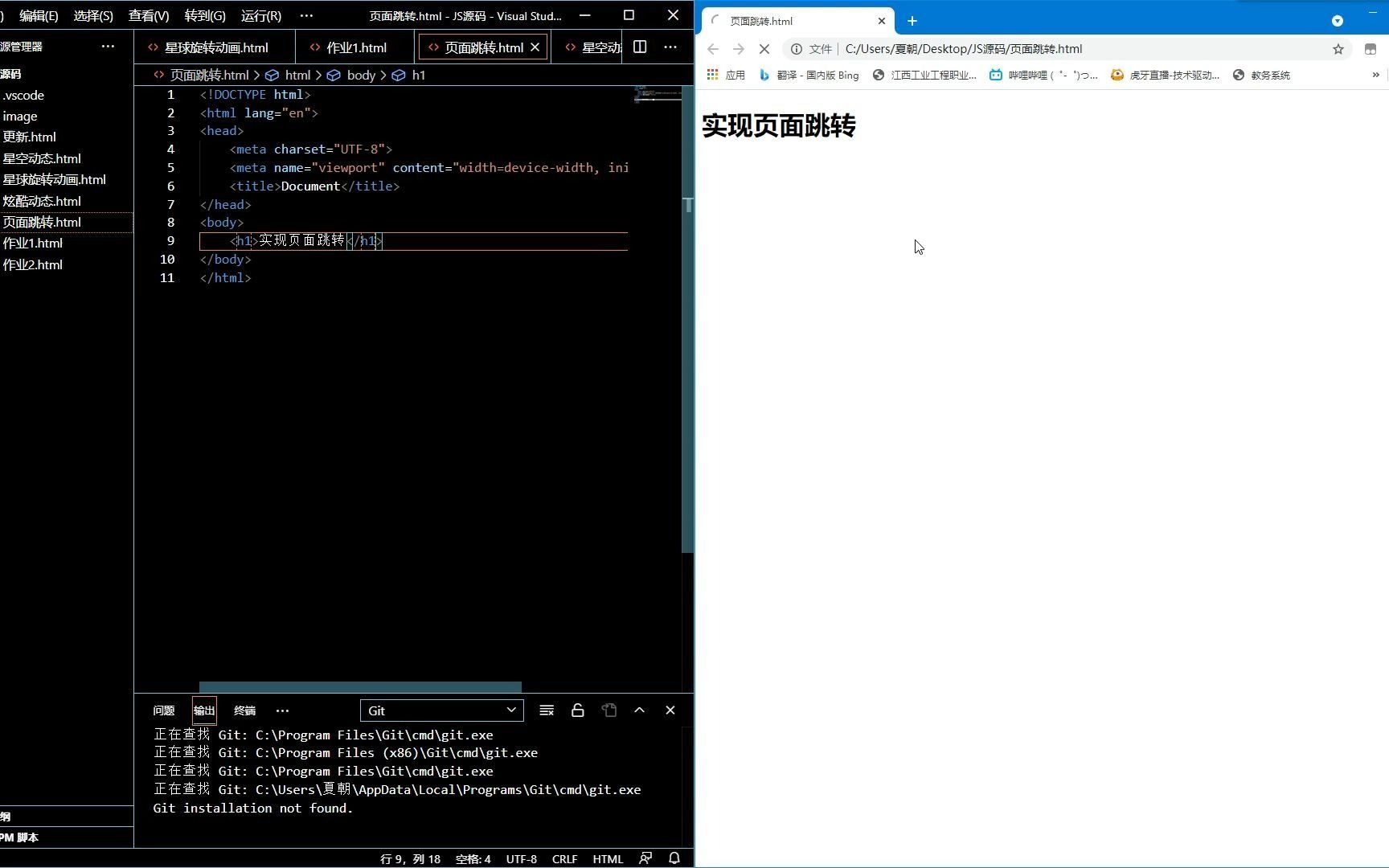Image resolution: width=1389 pixels, height=868 pixels.
Task: Expand the NPM 脚本 section
Action: click(66, 837)
